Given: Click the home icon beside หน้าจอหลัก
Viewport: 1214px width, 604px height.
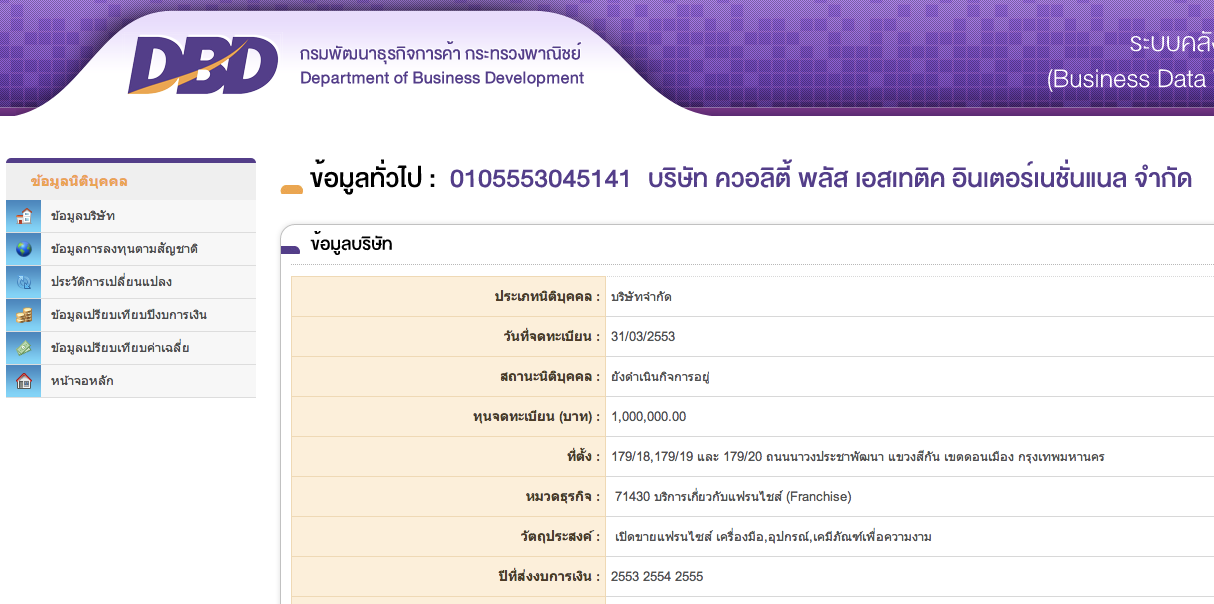Looking at the screenshot, I should (24, 381).
